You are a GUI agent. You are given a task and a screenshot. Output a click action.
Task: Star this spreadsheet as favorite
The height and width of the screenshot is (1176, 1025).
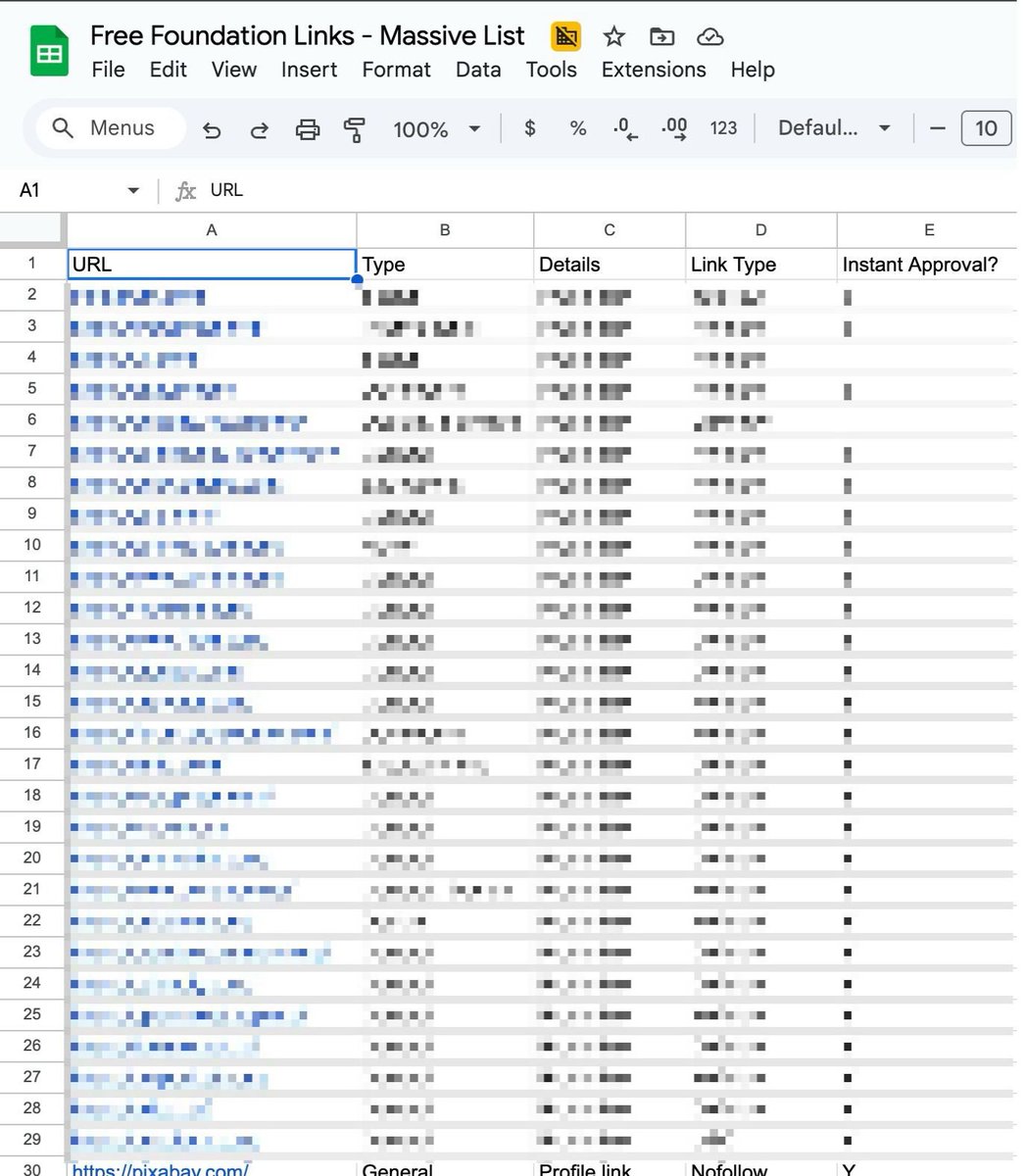coord(613,35)
